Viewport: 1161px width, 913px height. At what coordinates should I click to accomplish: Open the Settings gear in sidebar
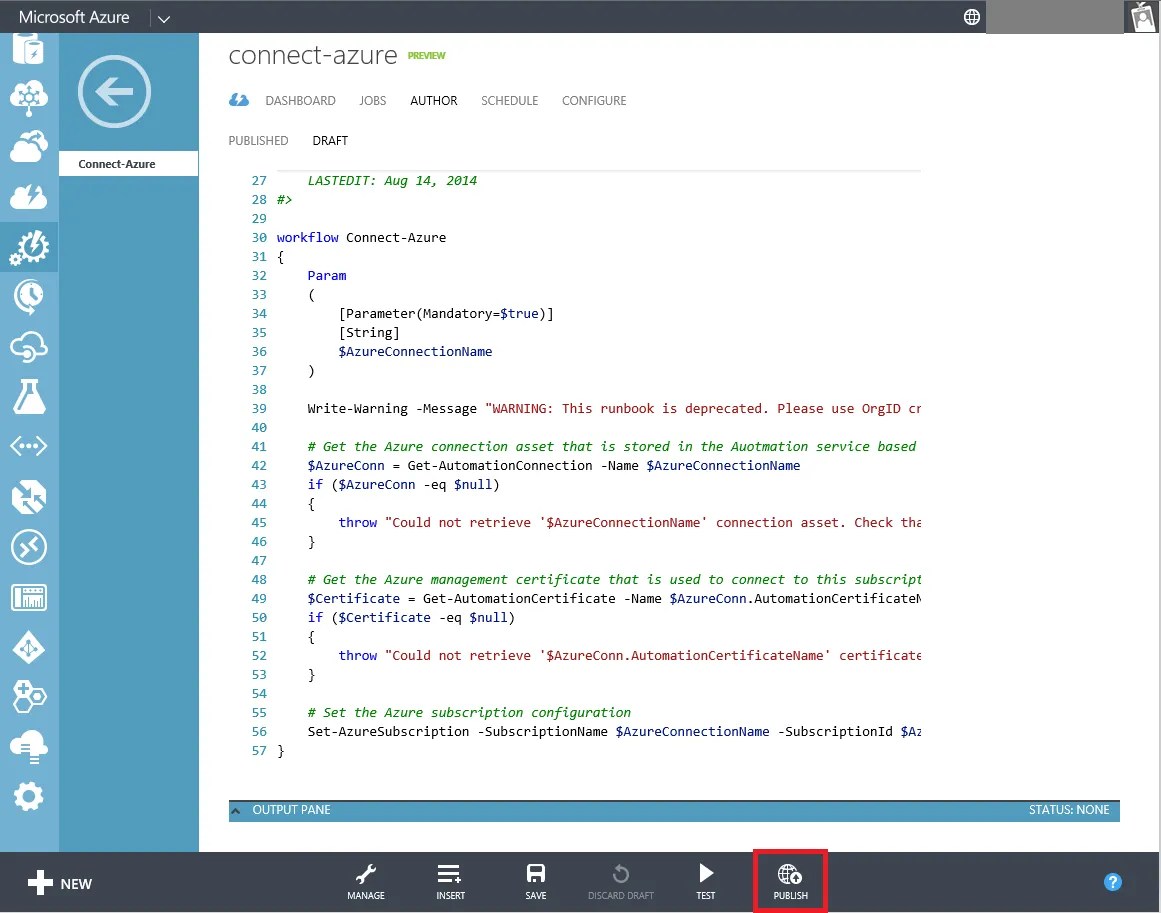29,797
